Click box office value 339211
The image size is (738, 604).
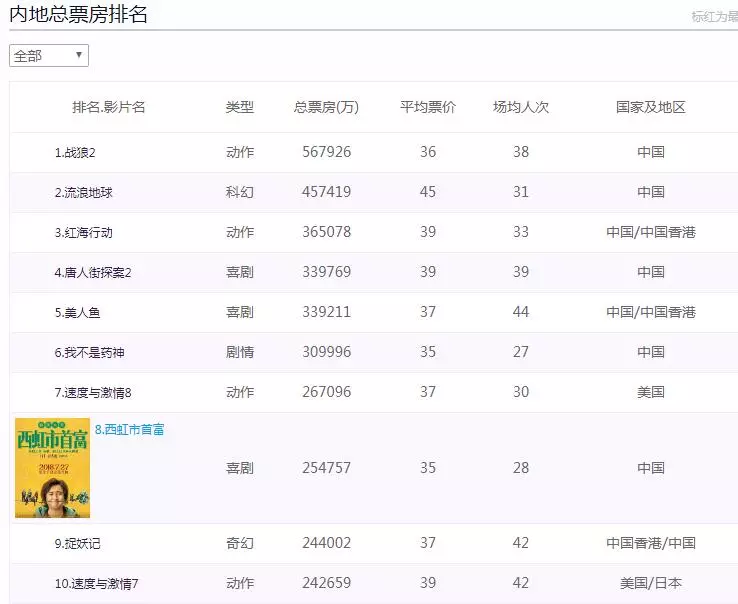click(x=326, y=312)
